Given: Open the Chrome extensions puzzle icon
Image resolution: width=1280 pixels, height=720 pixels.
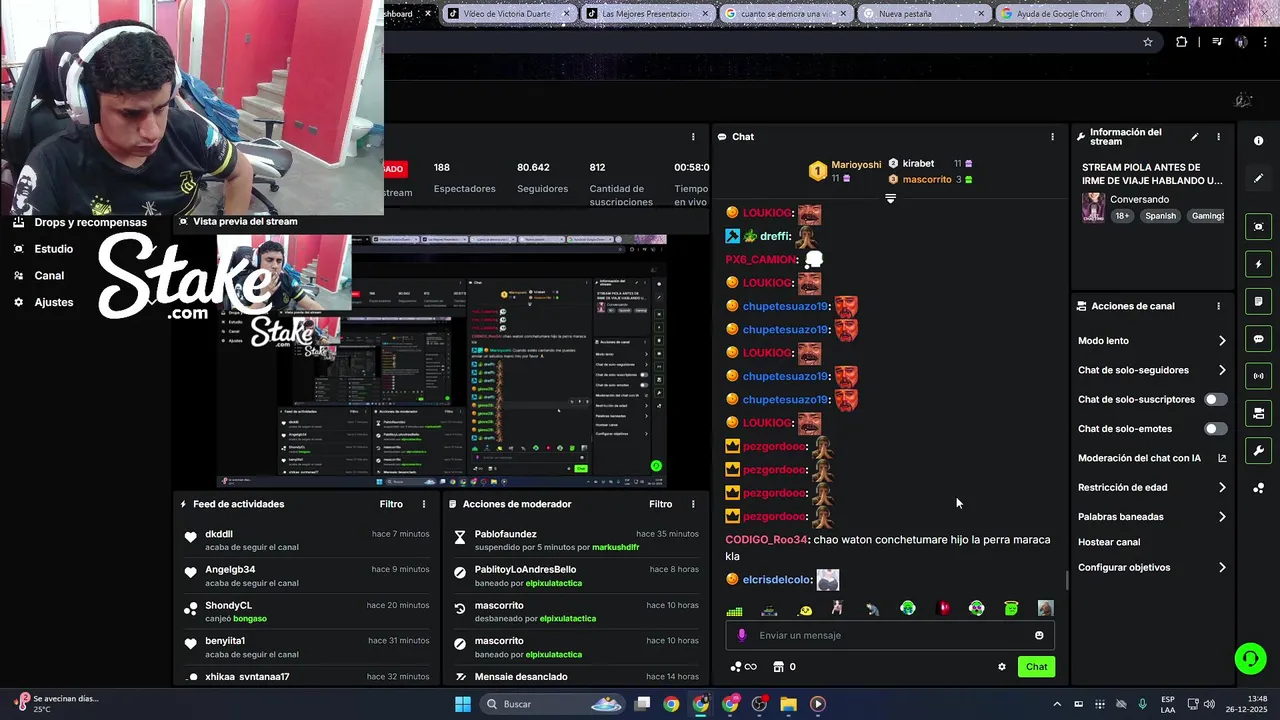Looking at the screenshot, I should pos(1182,42).
